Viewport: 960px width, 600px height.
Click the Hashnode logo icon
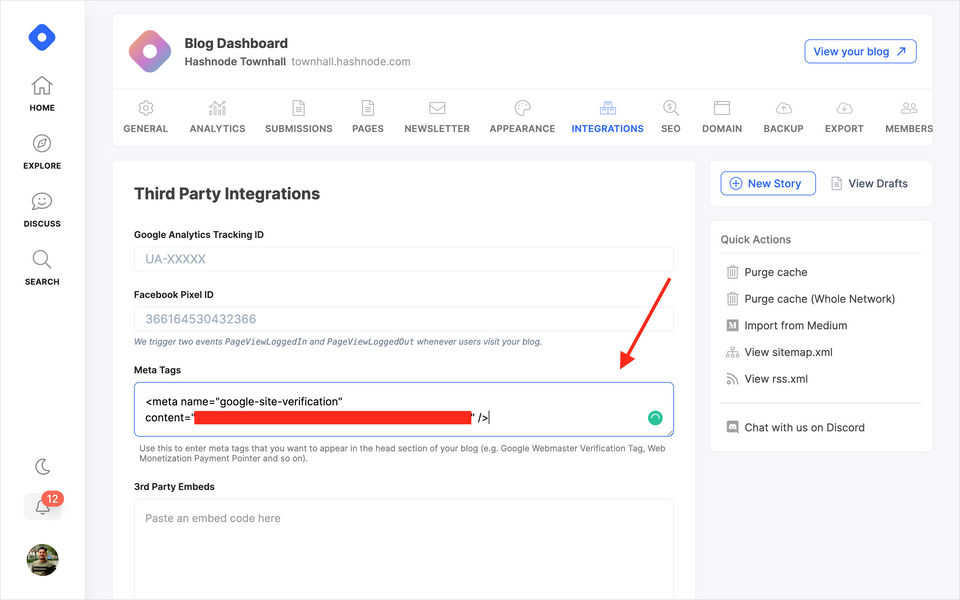(42, 38)
